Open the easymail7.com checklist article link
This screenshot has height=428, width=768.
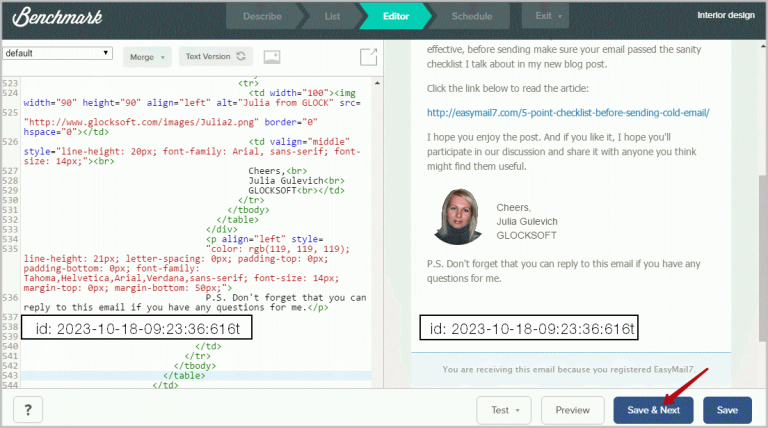568,113
